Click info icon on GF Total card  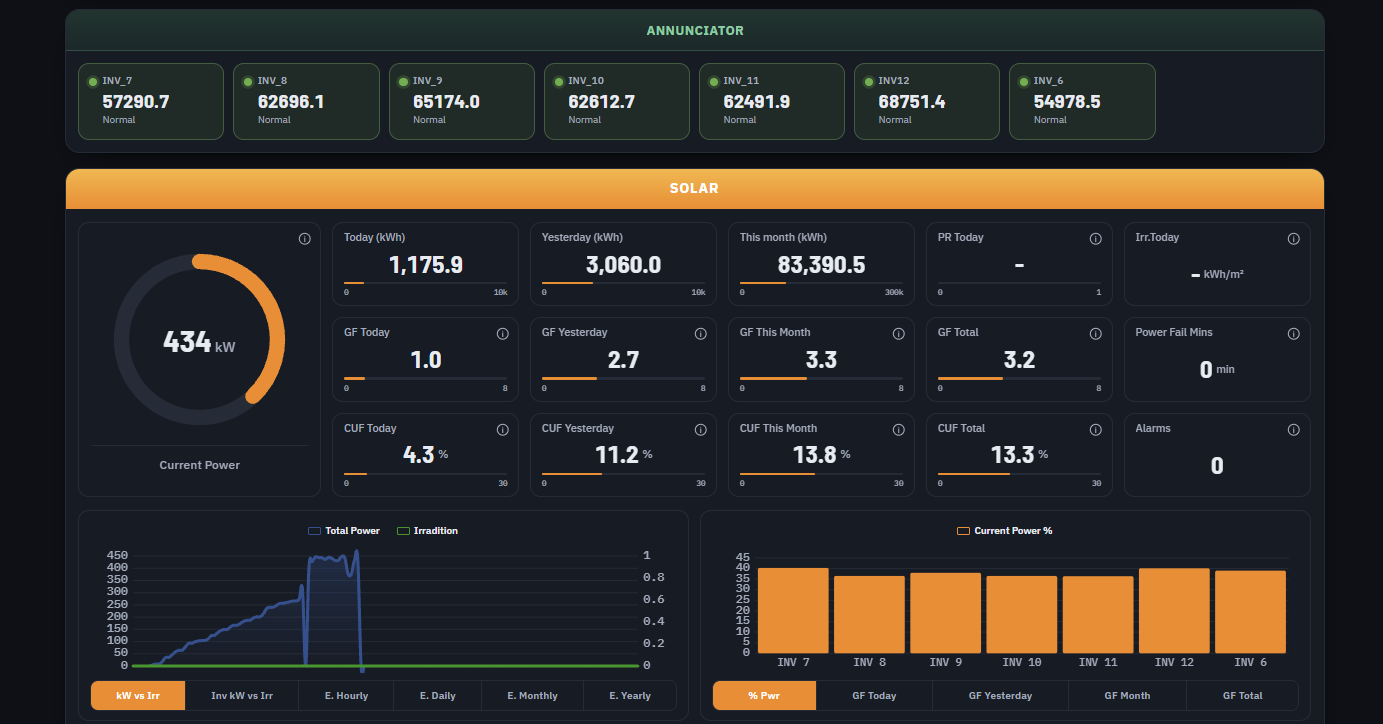tap(1096, 334)
